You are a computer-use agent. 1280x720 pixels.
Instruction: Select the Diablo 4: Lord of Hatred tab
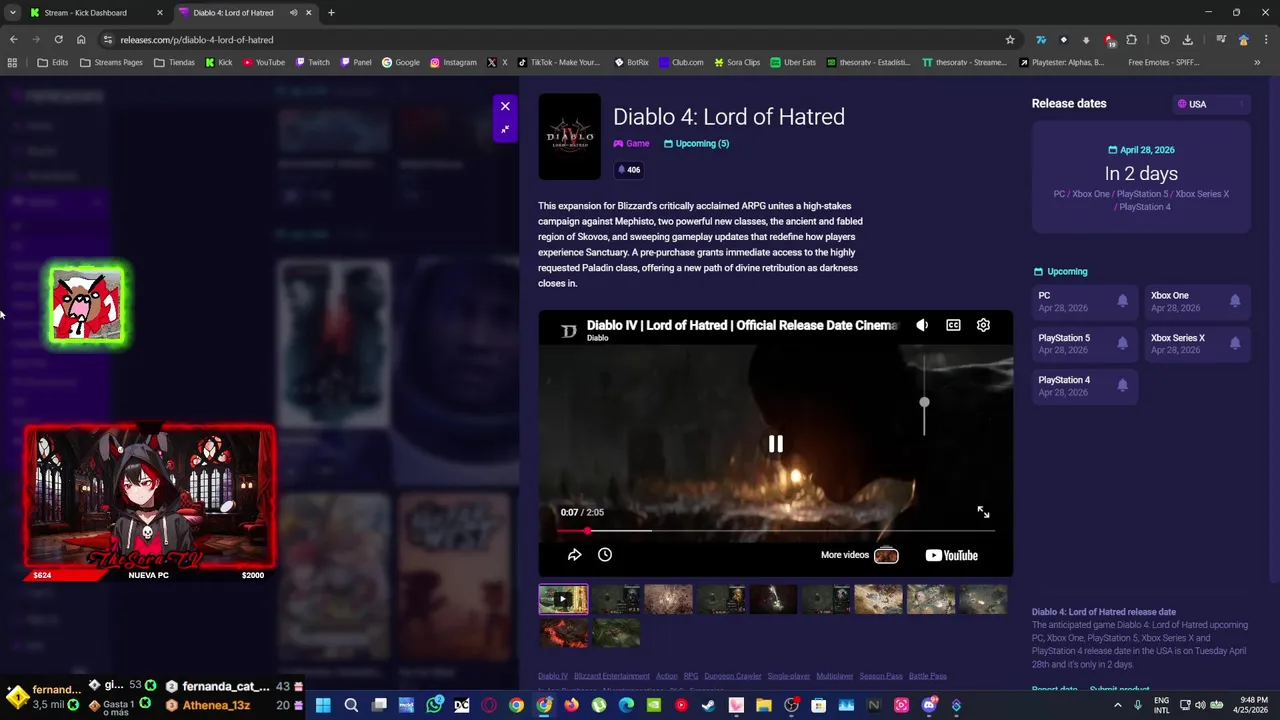[245, 13]
